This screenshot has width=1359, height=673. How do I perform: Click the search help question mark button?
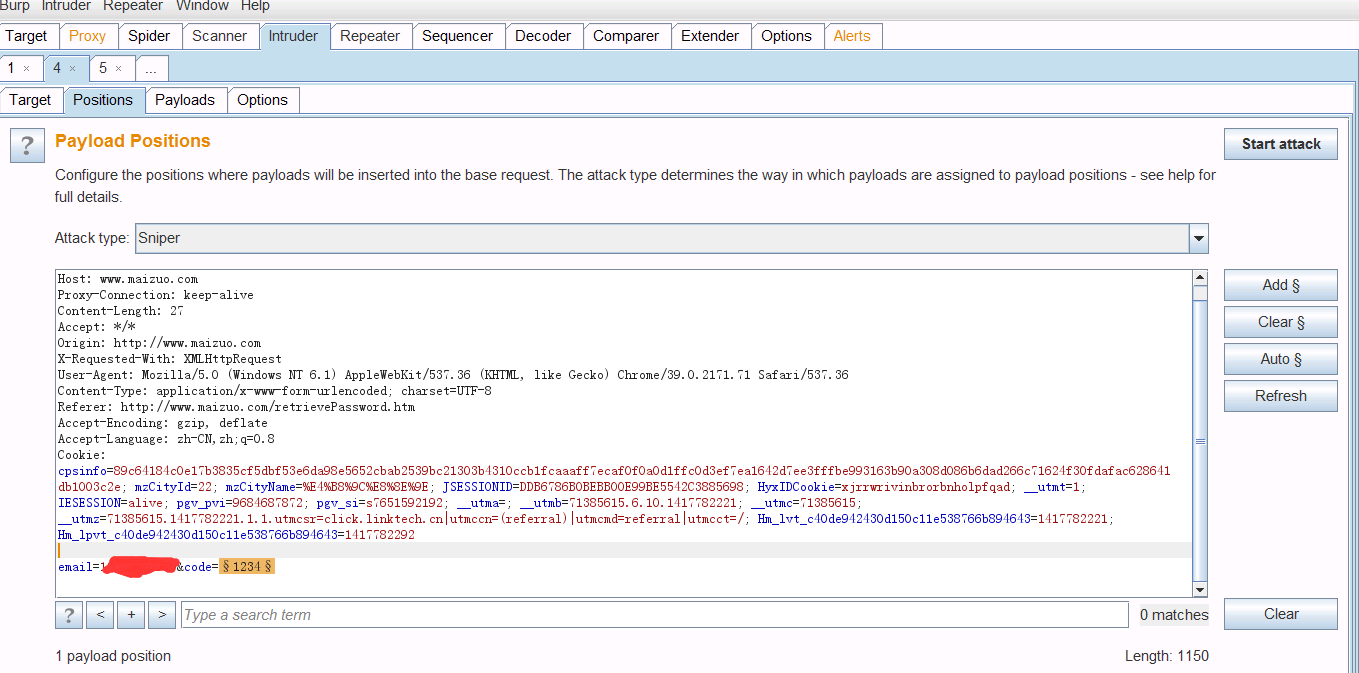point(69,614)
